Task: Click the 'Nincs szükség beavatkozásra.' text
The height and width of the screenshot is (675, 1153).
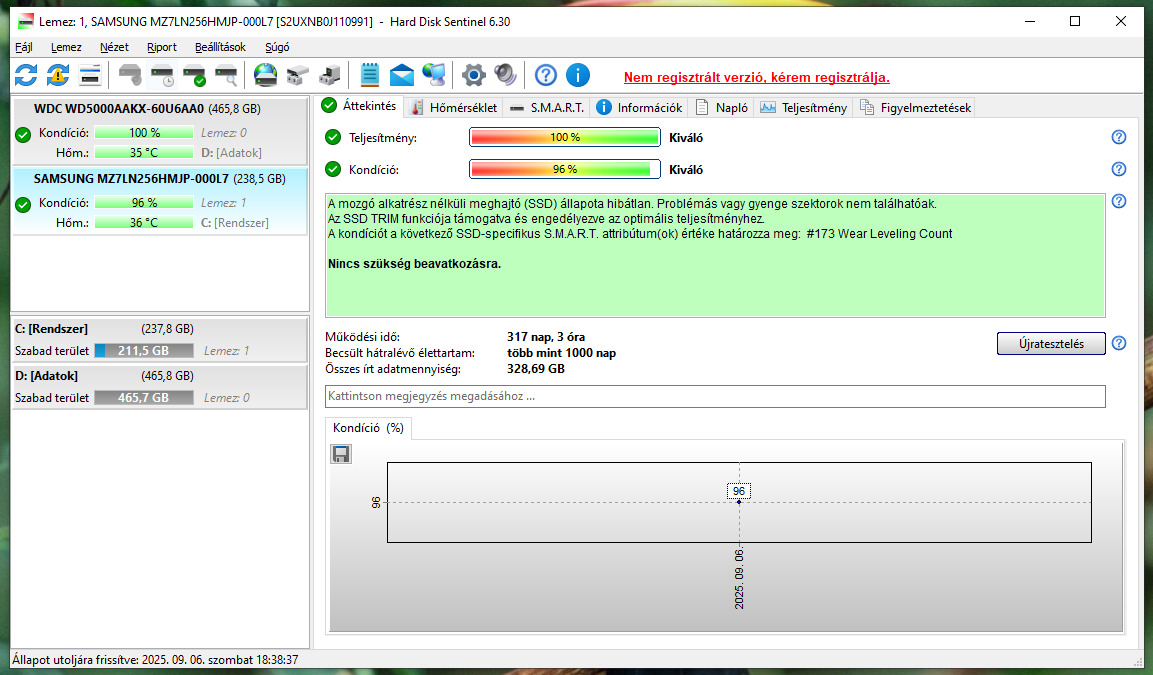Action: (414, 264)
